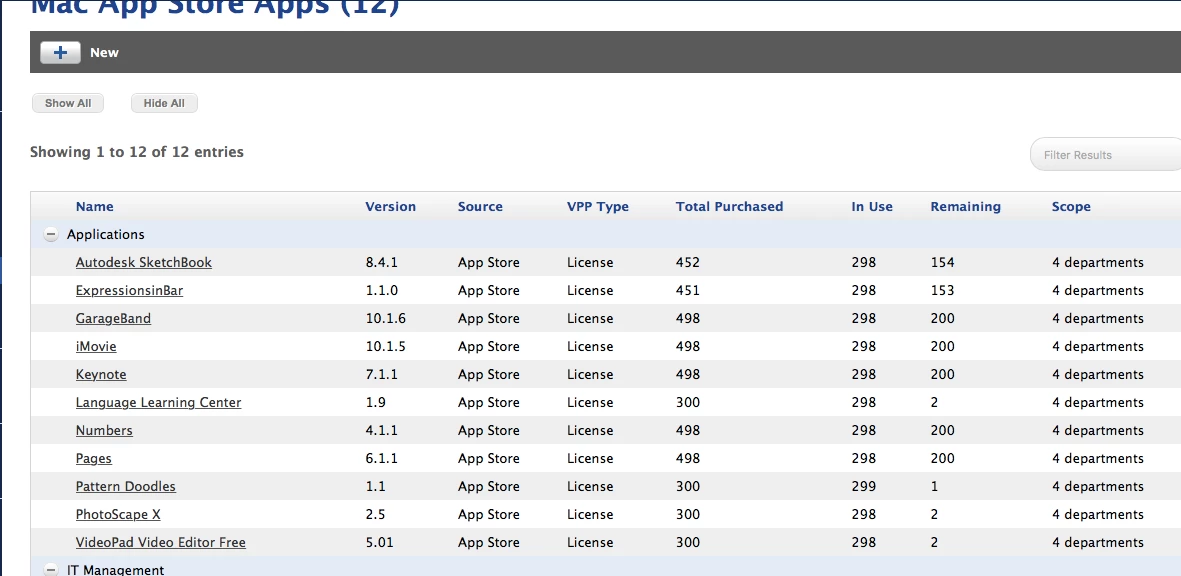The width and height of the screenshot is (1181, 576).
Task: Select version 1.1.0 cell
Action: click(381, 291)
